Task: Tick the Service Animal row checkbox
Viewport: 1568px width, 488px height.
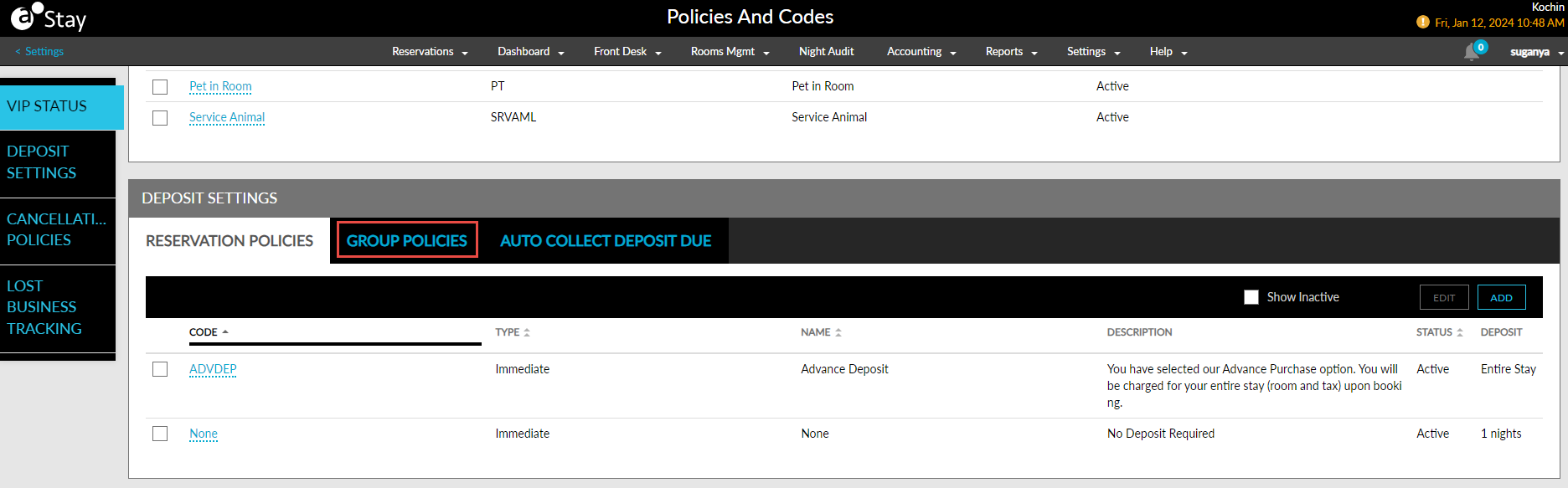Action: click(160, 118)
